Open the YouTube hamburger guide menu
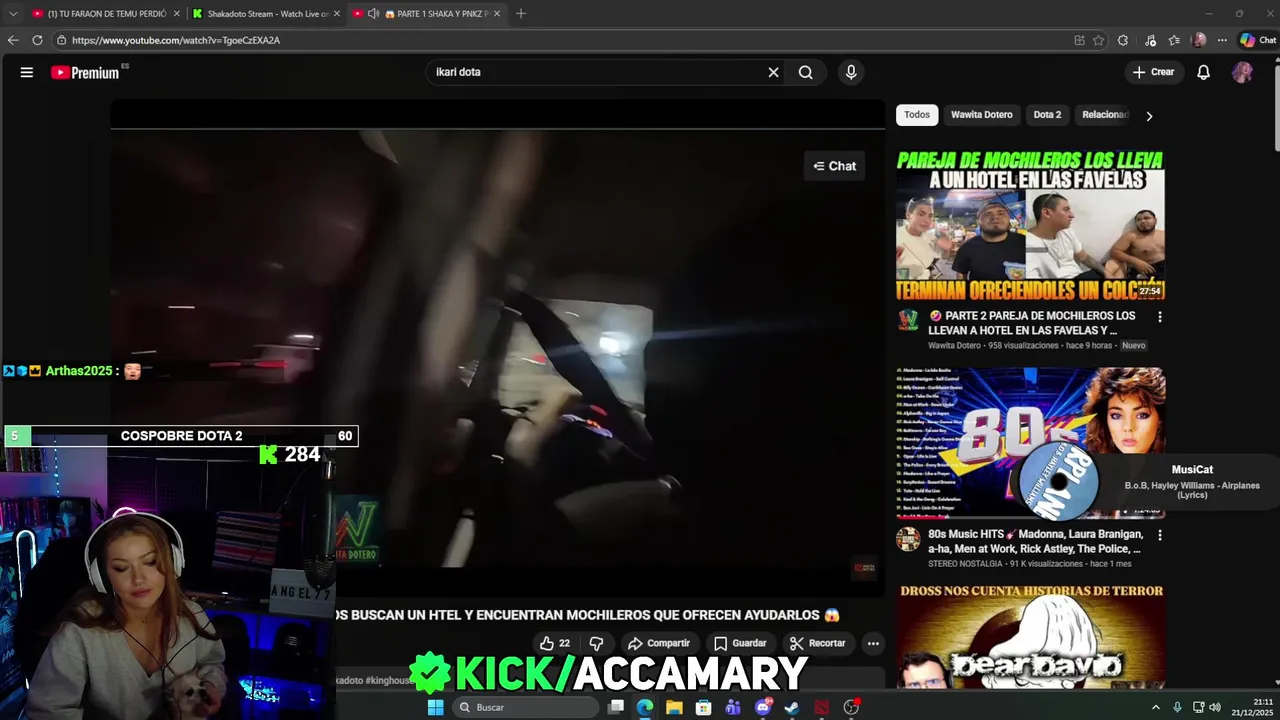This screenshot has height=720, width=1280. tap(27, 72)
